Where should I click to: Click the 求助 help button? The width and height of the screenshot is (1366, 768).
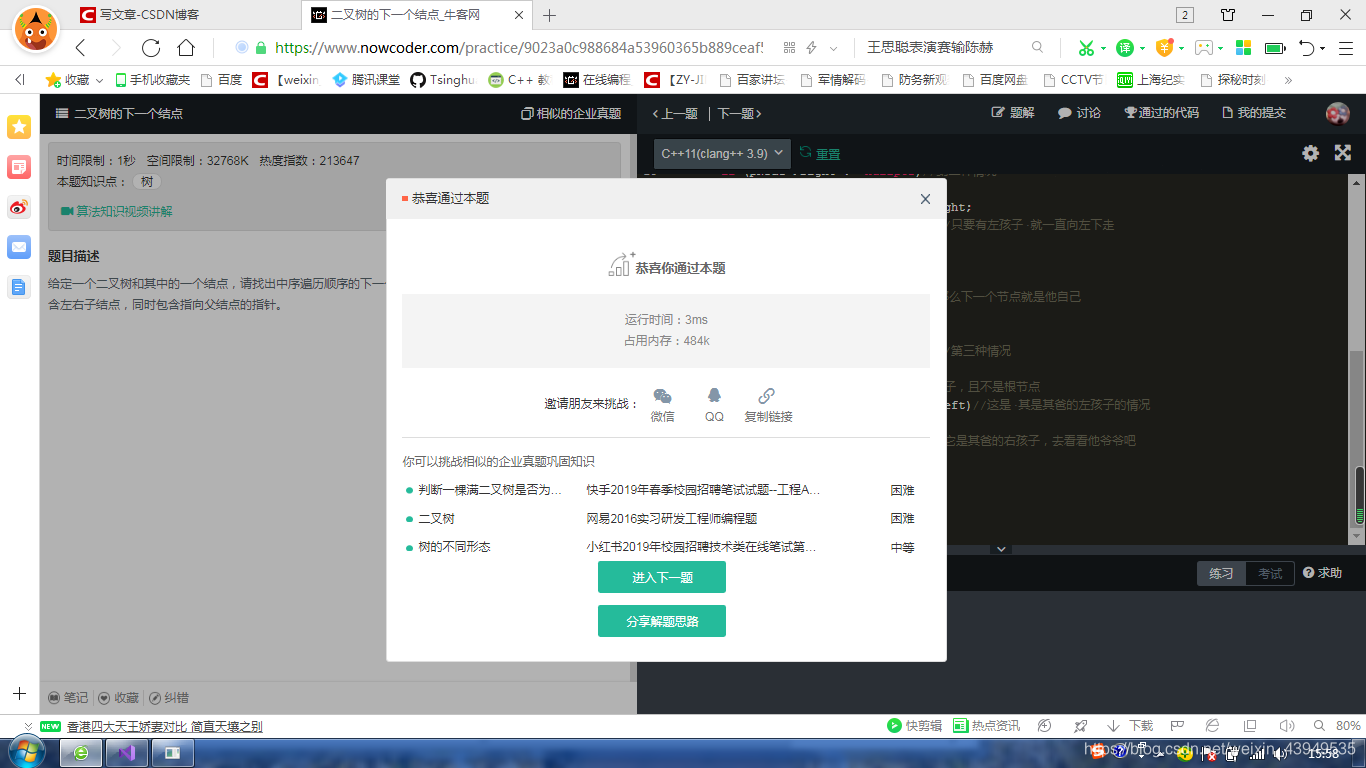[1322, 573]
